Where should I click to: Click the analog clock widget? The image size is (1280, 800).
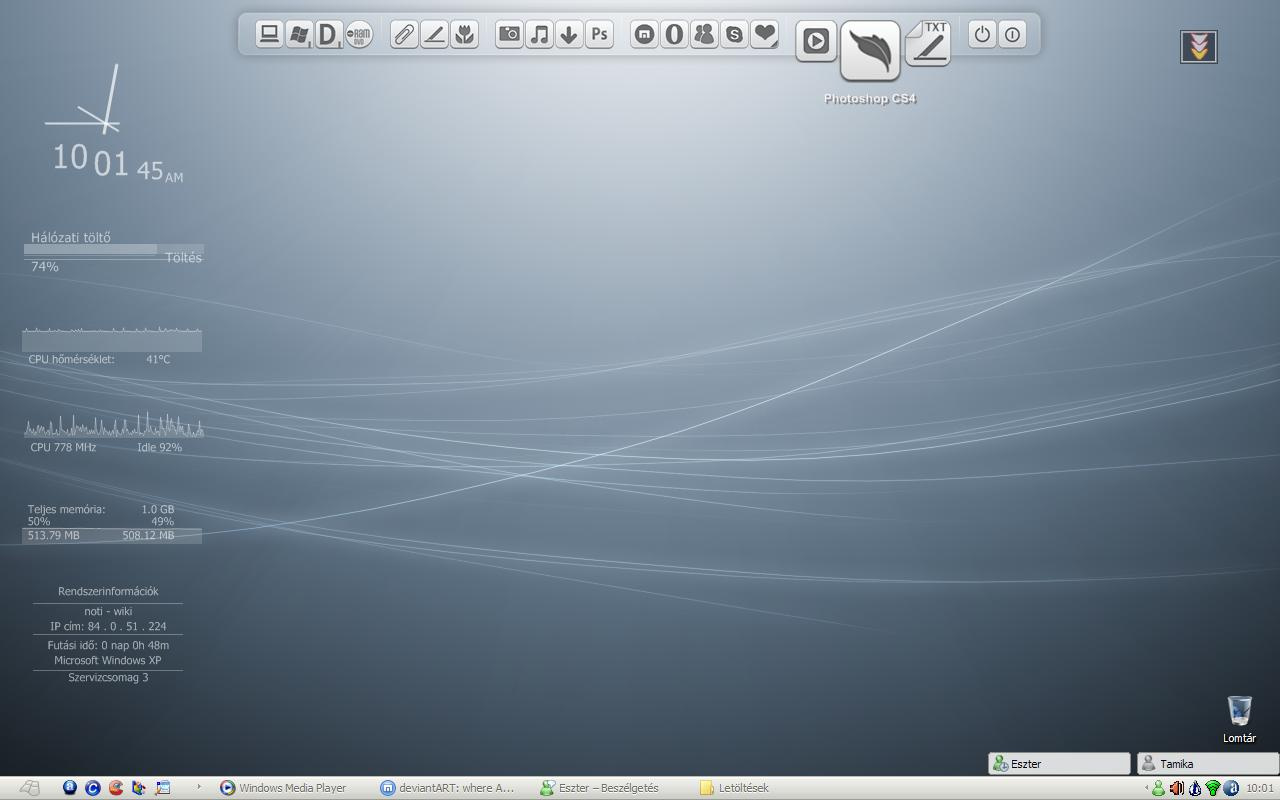click(x=84, y=101)
